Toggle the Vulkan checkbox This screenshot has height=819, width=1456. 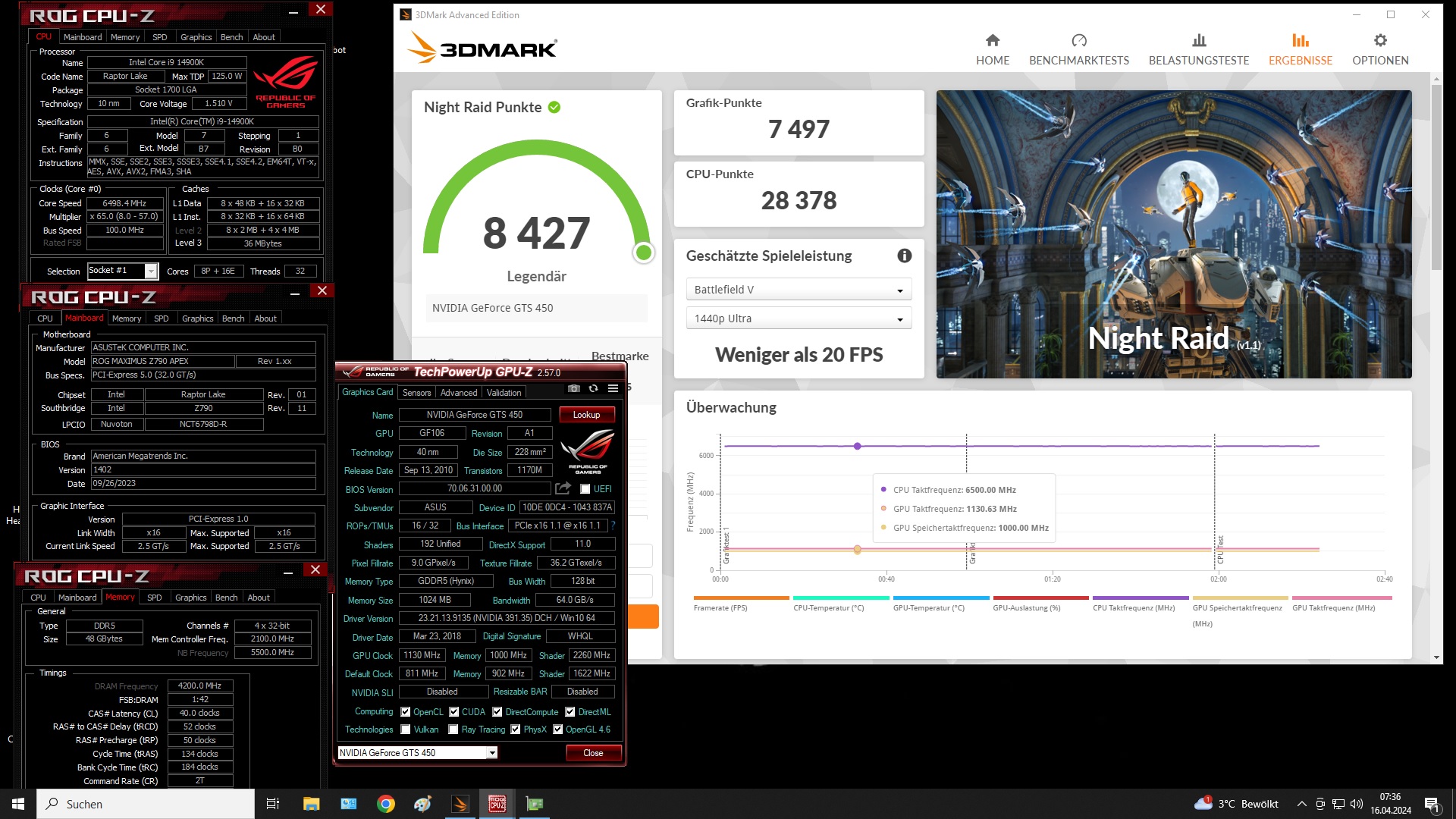406,730
